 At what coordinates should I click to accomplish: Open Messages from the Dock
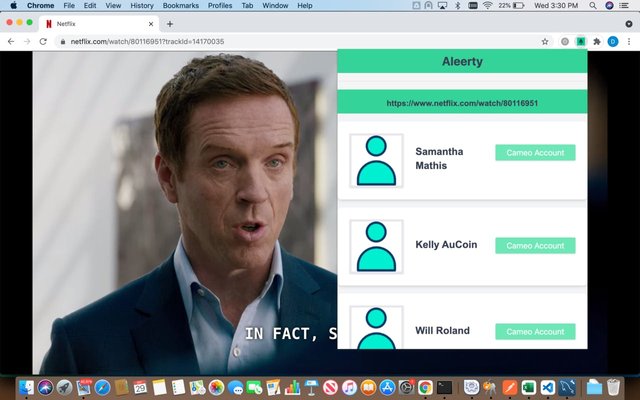pyautogui.click(x=236, y=387)
